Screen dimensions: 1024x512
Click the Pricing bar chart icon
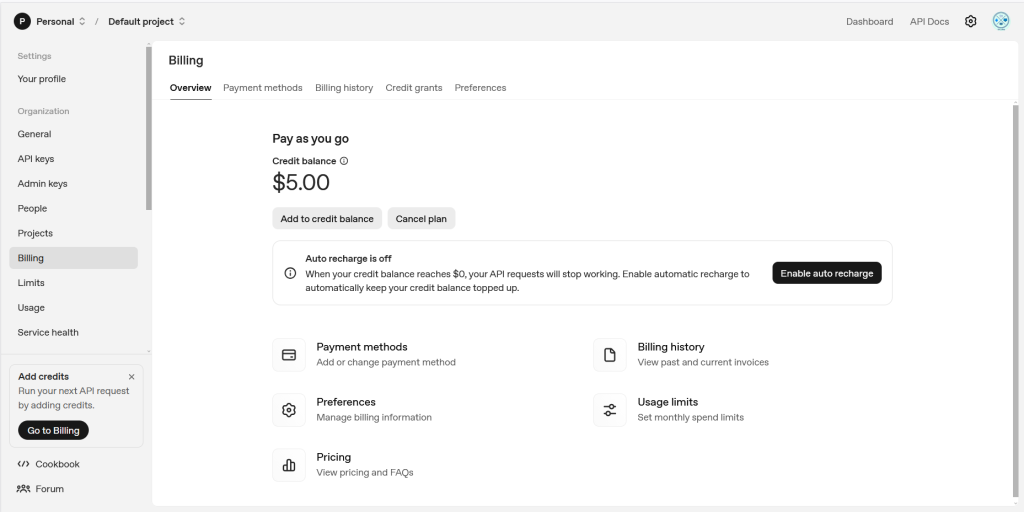pyautogui.click(x=289, y=465)
